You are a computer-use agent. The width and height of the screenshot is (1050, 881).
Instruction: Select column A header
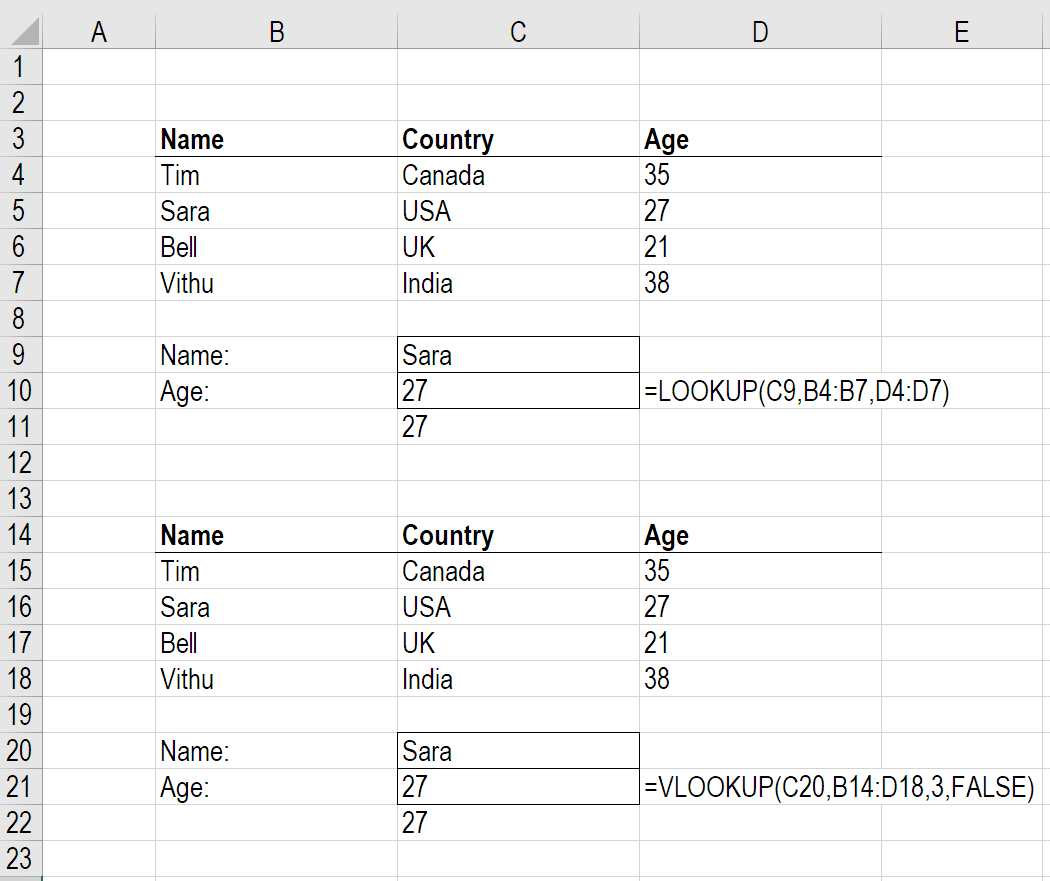[98, 31]
